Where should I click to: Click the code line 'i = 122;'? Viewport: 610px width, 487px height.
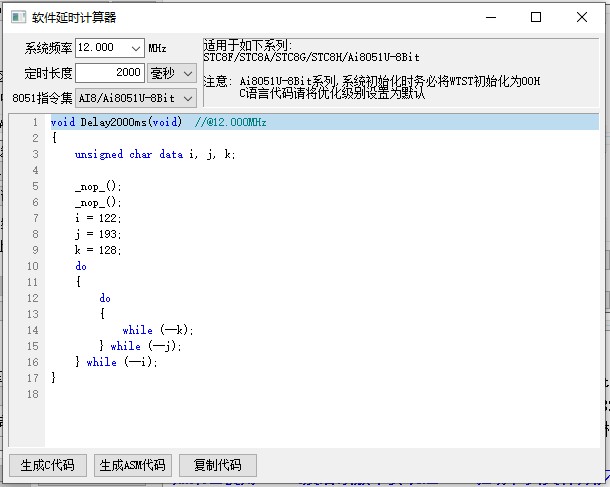point(98,218)
